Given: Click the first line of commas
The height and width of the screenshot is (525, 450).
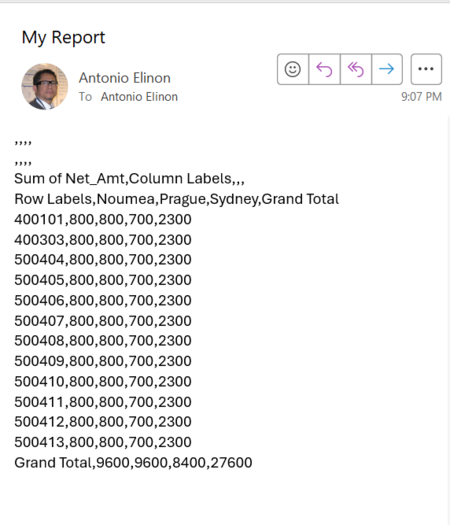Looking at the screenshot, I should [23, 143].
